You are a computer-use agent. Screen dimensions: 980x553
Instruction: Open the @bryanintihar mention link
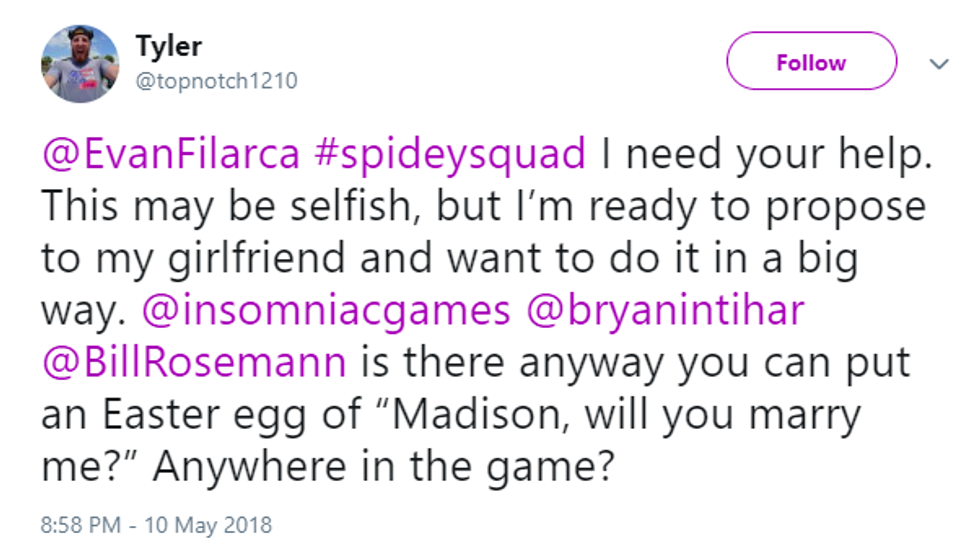665,310
